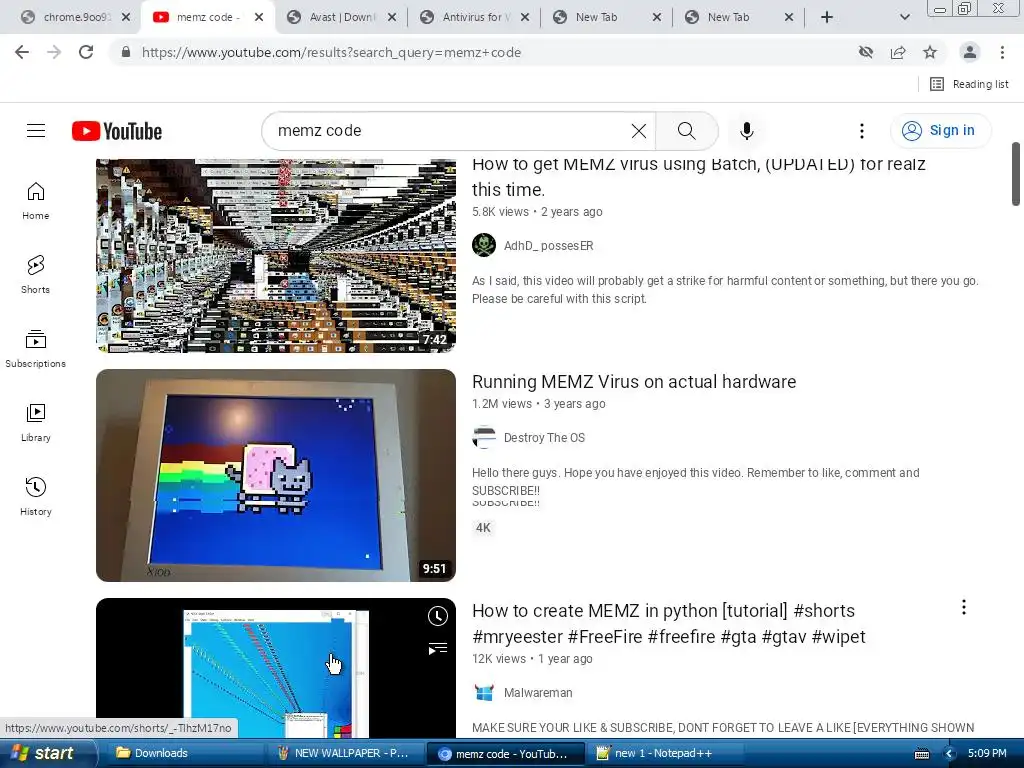Click the crossed-out eye icon in address bar
Screen dimensions: 1024x768
pos(866,52)
